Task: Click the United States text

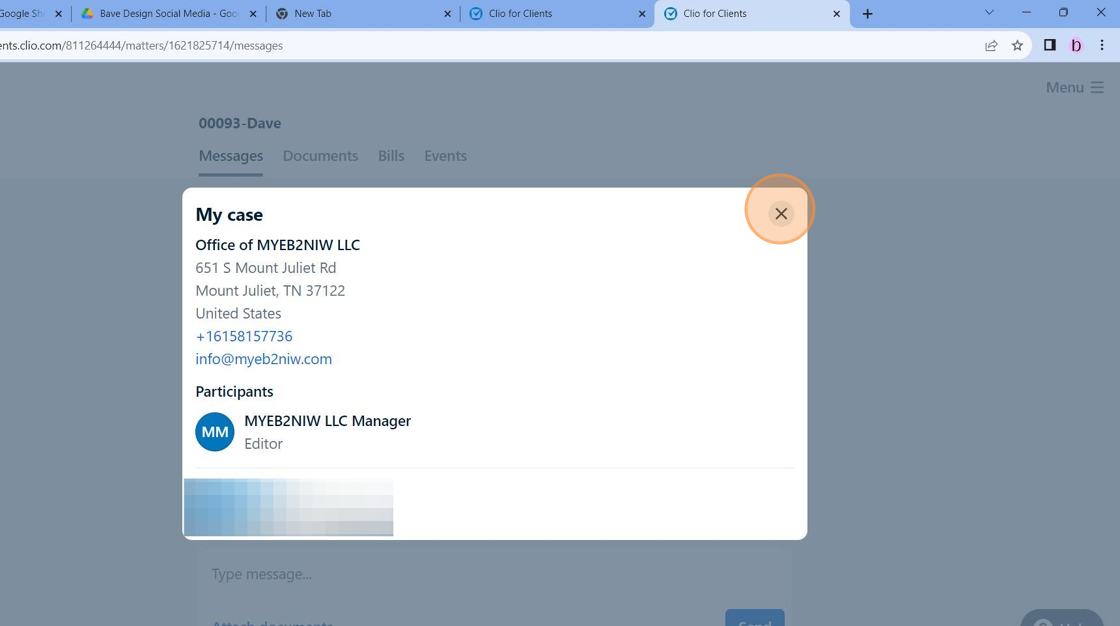Action: [239, 314]
